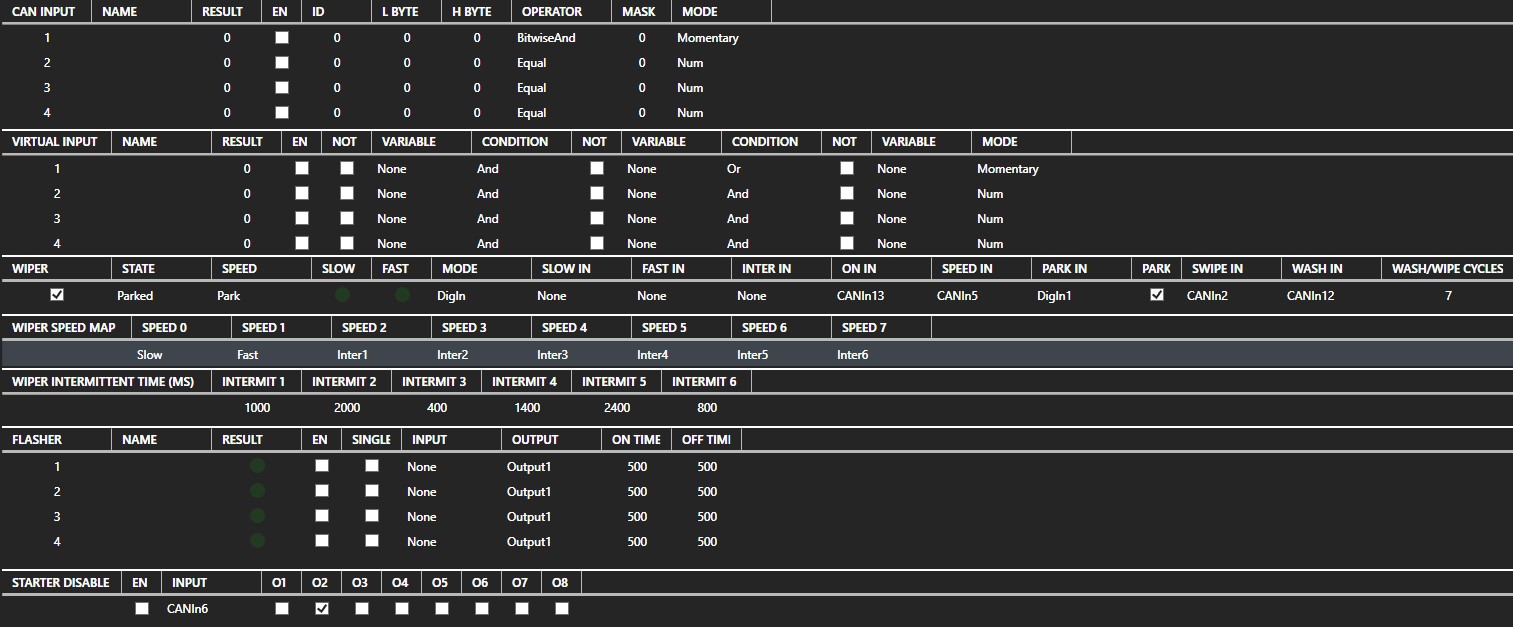Click the STARTER DISABLE header
The width and height of the screenshot is (1513, 627).
pos(61,583)
